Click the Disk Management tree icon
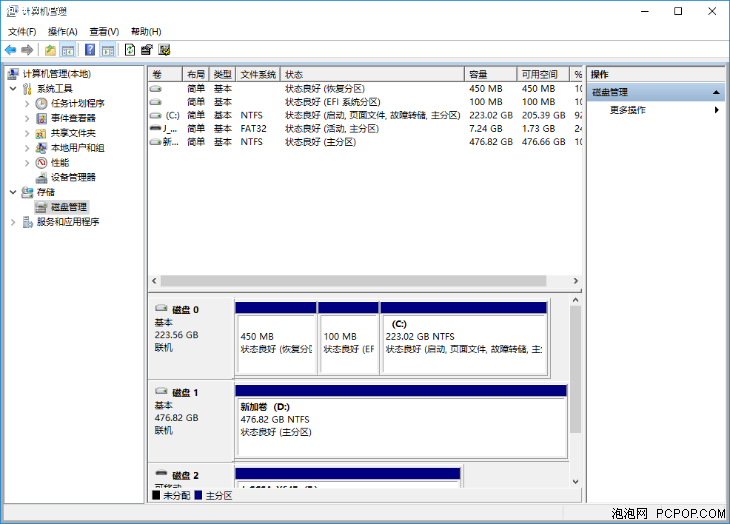 41,207
